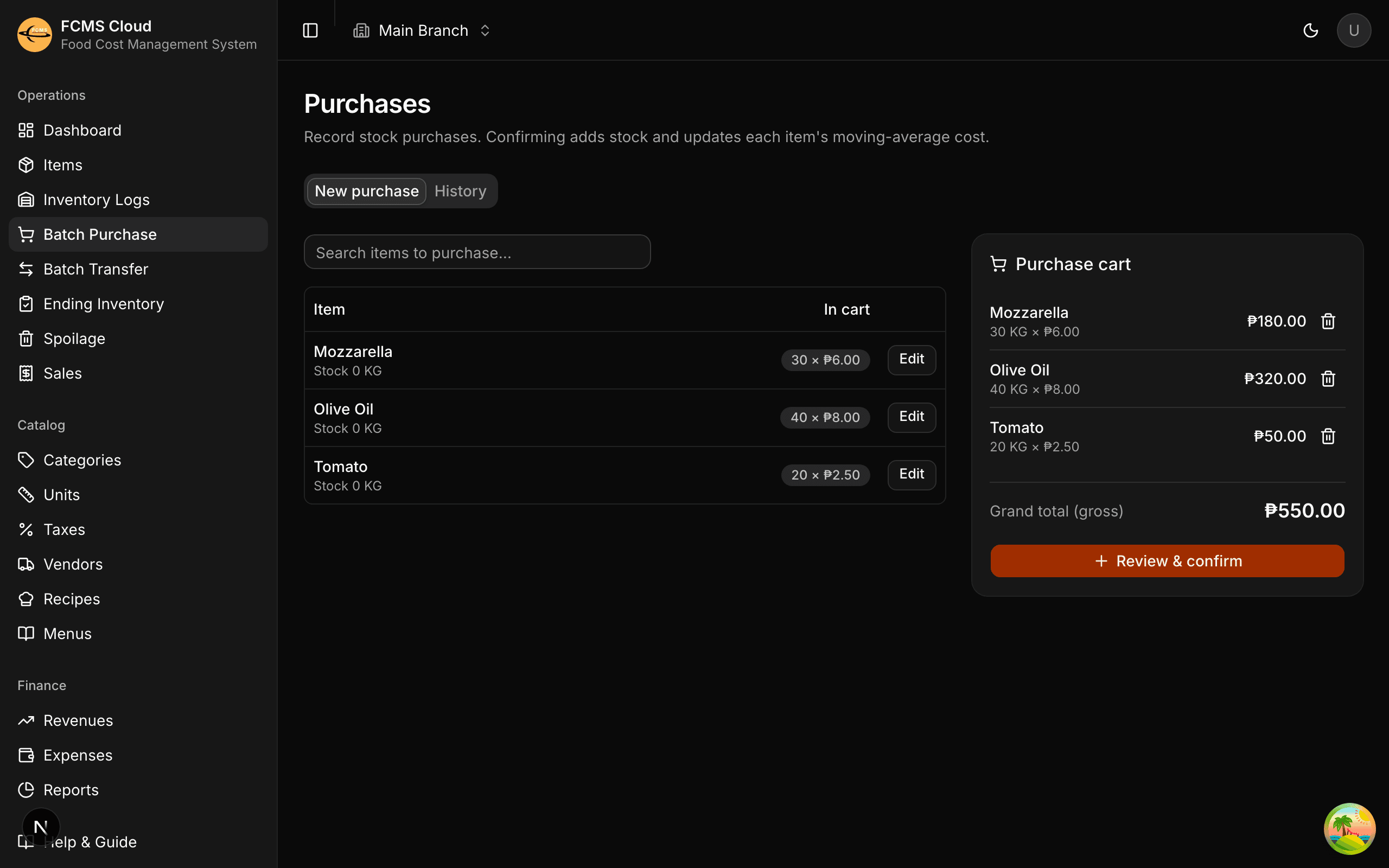
Task: Click the 40 × ₱8.00 cart badge
Action: pyautogui.click(x=825, y=417)
